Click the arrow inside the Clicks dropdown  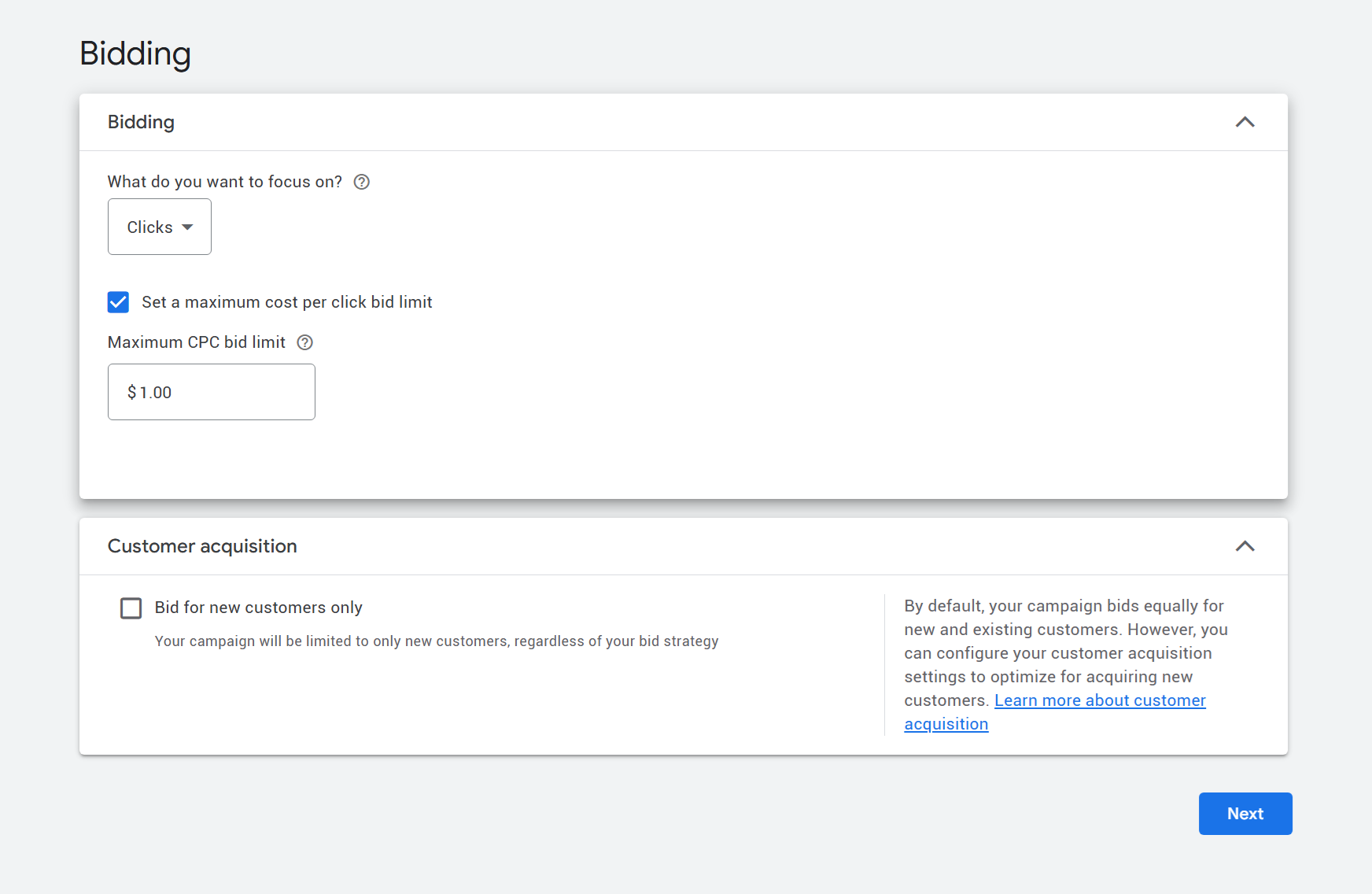187,227
